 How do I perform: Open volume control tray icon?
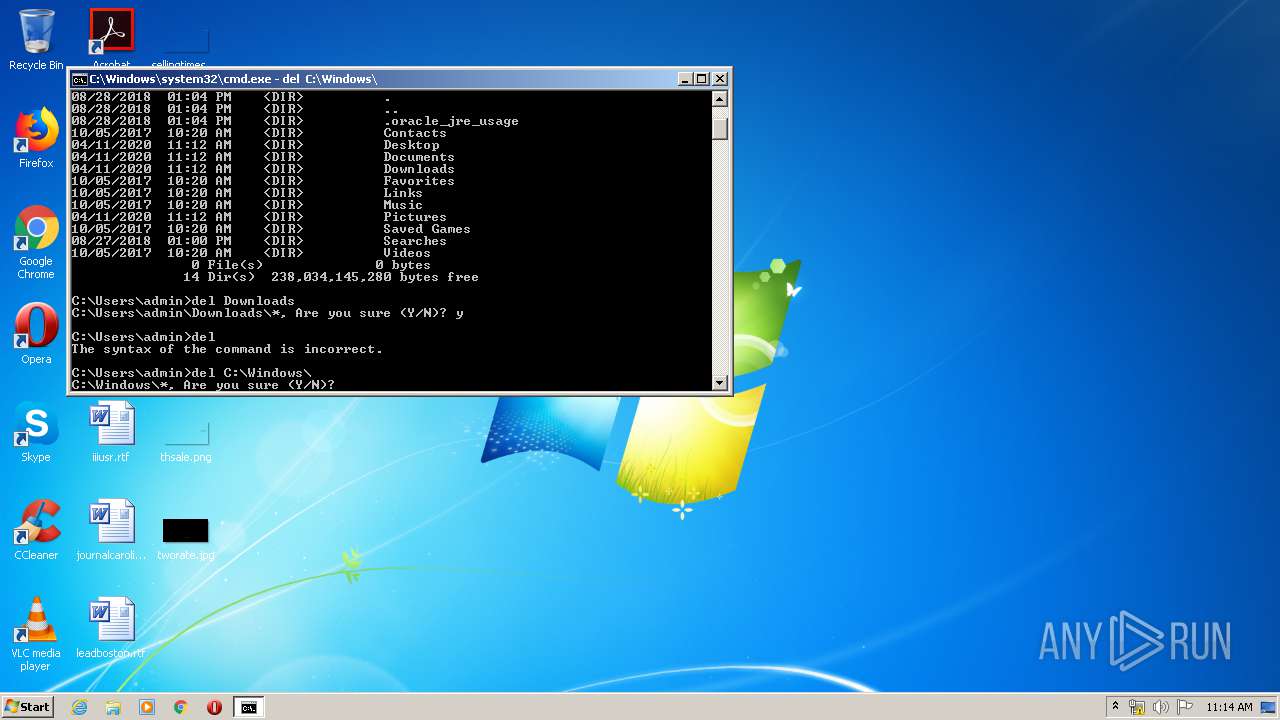(1161, 707)
